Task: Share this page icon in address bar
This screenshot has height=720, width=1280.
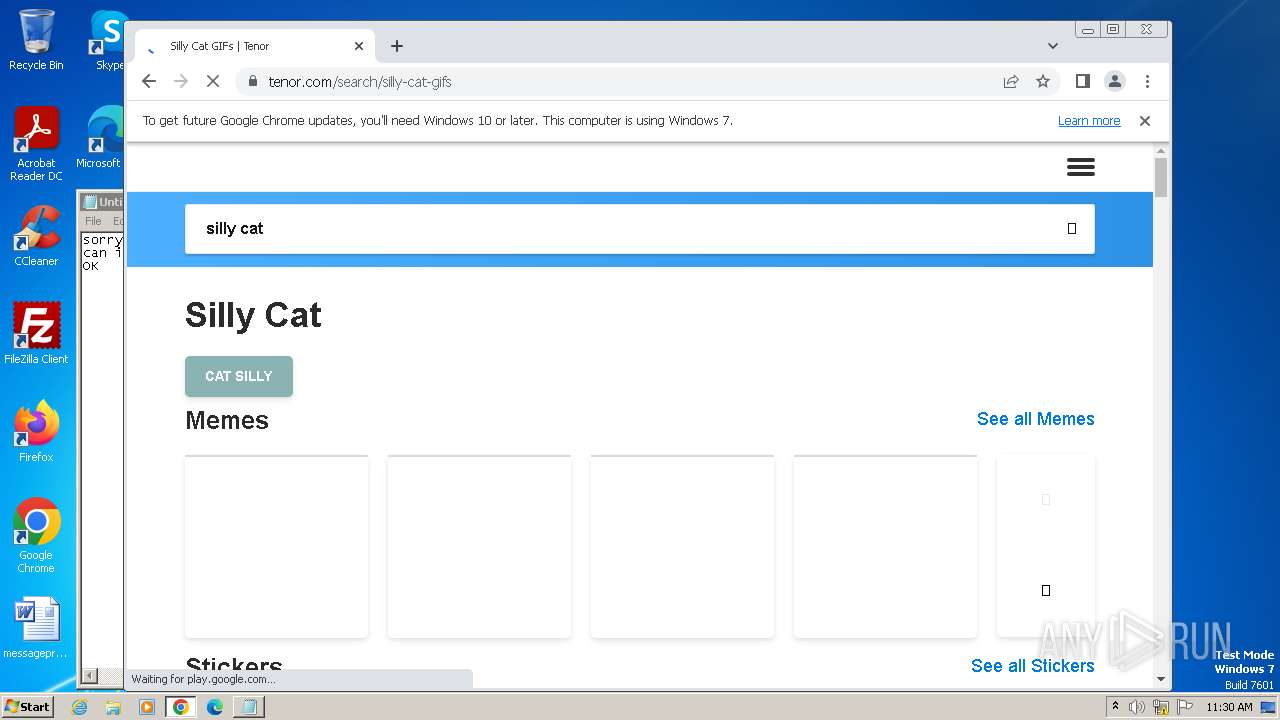Action: tap(1011, 81)
